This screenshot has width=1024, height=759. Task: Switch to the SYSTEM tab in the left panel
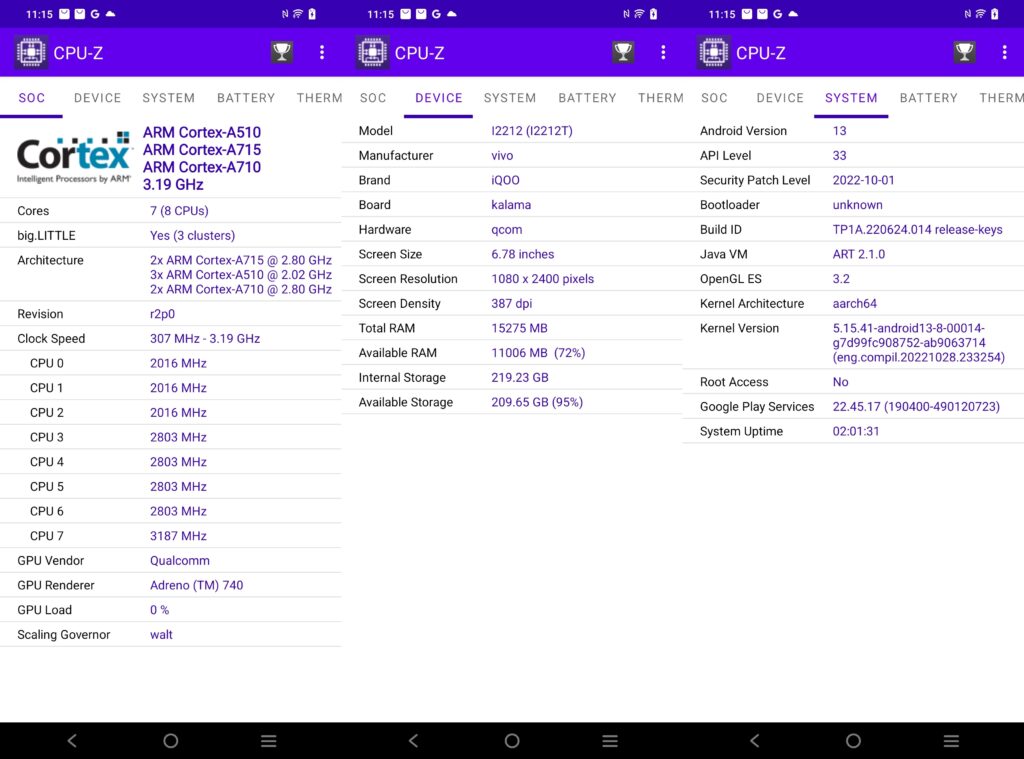click(168, 98)
